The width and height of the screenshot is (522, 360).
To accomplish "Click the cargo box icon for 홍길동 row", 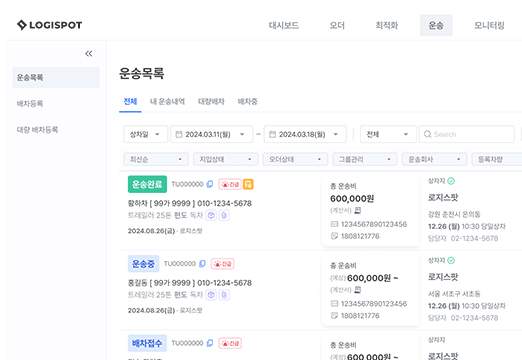I will (x=211, y=295).
